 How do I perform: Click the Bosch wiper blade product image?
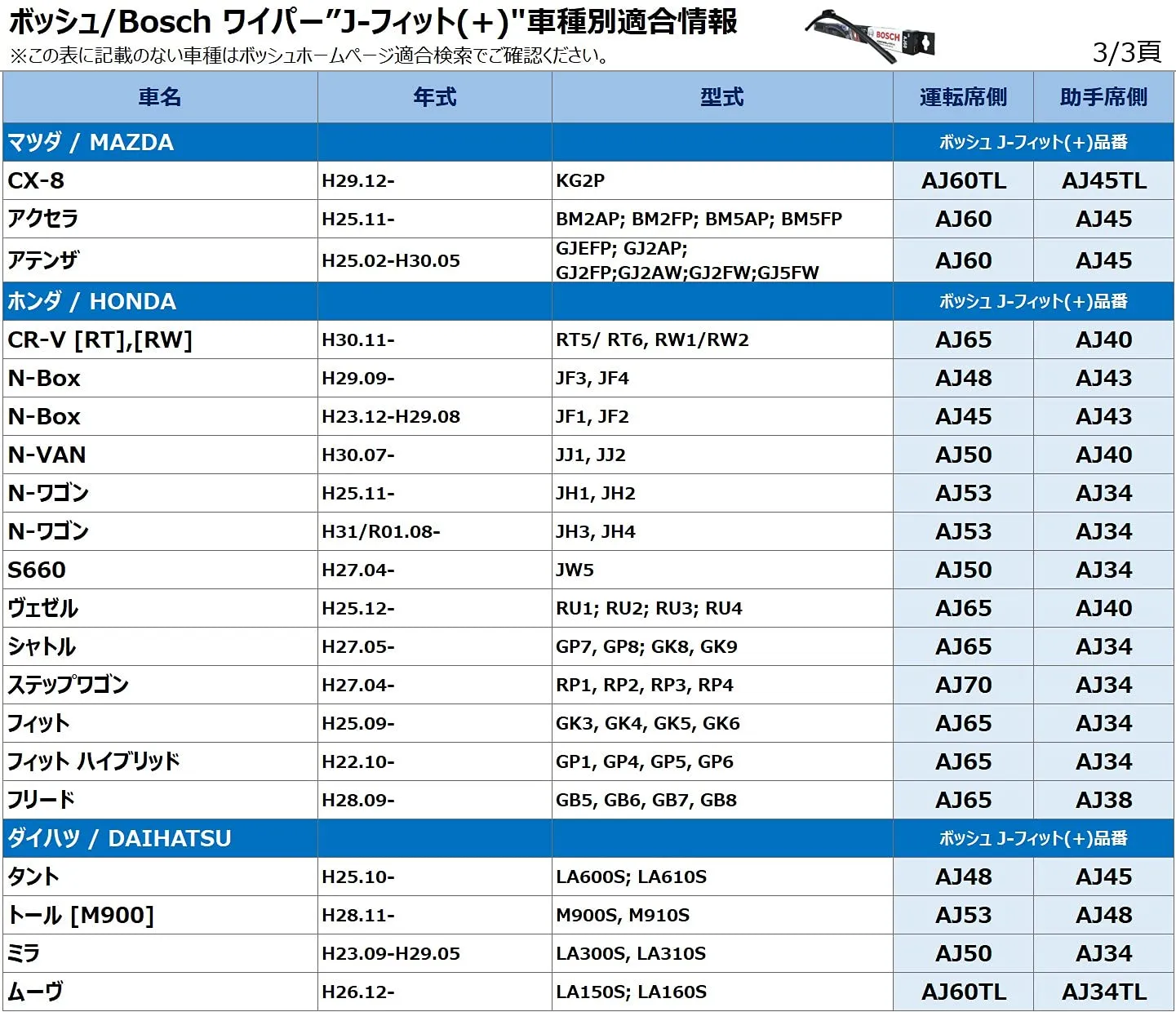click(x=870, y=35)
